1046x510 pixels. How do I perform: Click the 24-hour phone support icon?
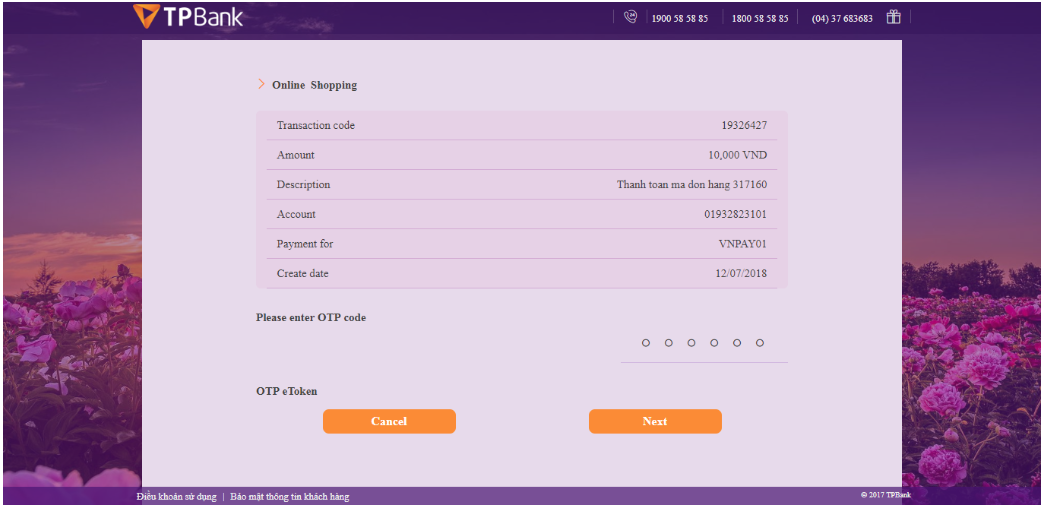(x=630, y=17)
